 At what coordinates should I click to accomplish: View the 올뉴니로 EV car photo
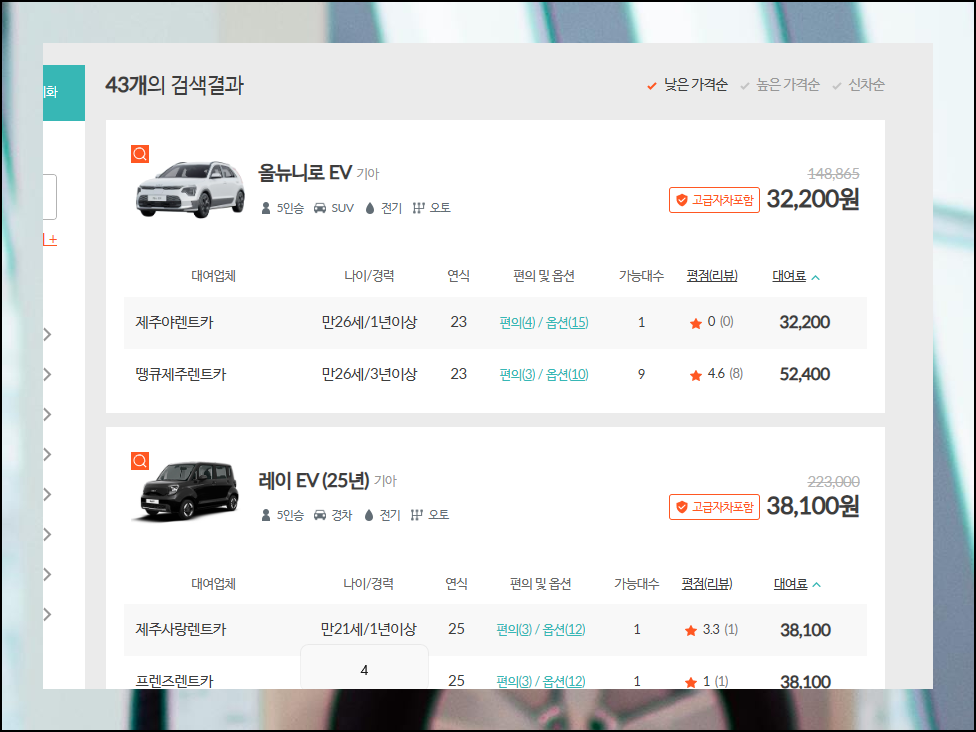[x=190, y=189]
